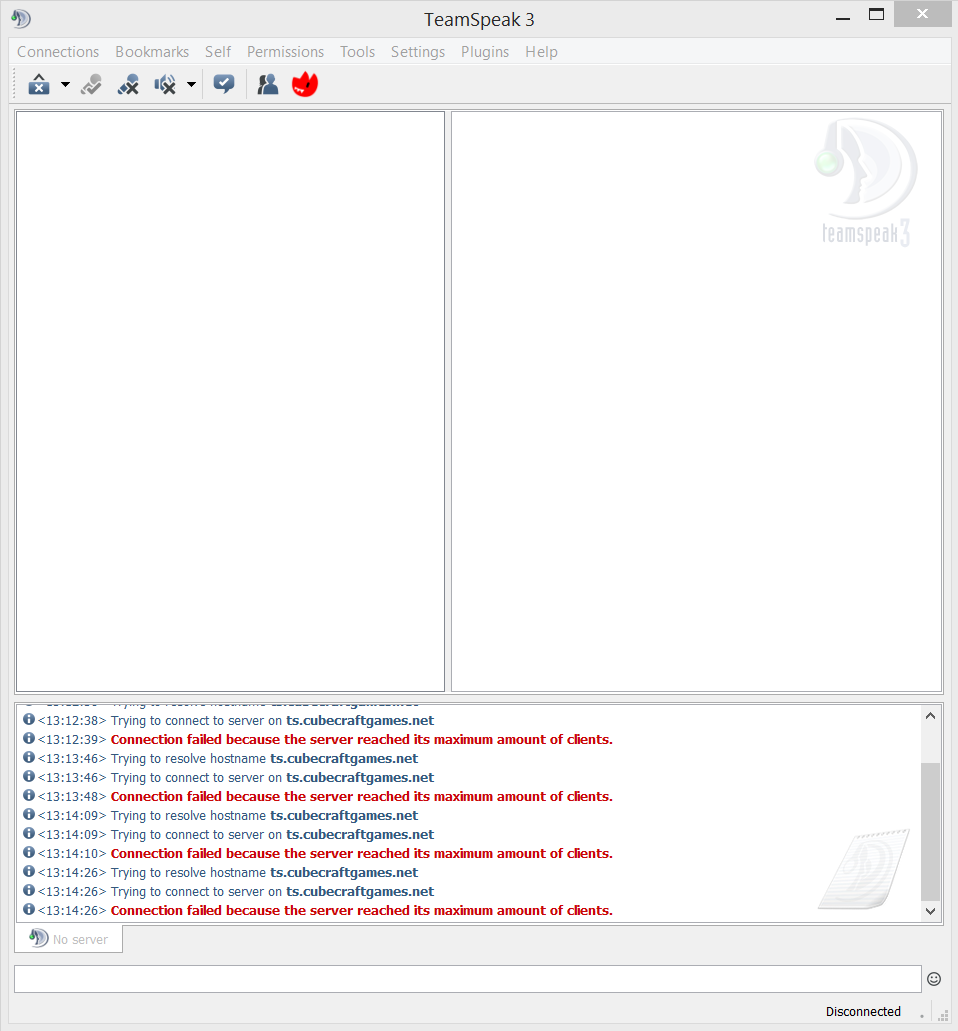Click hostname link in 13:14:09 resolve line
958x1031 pixels.
coord(344,816)
